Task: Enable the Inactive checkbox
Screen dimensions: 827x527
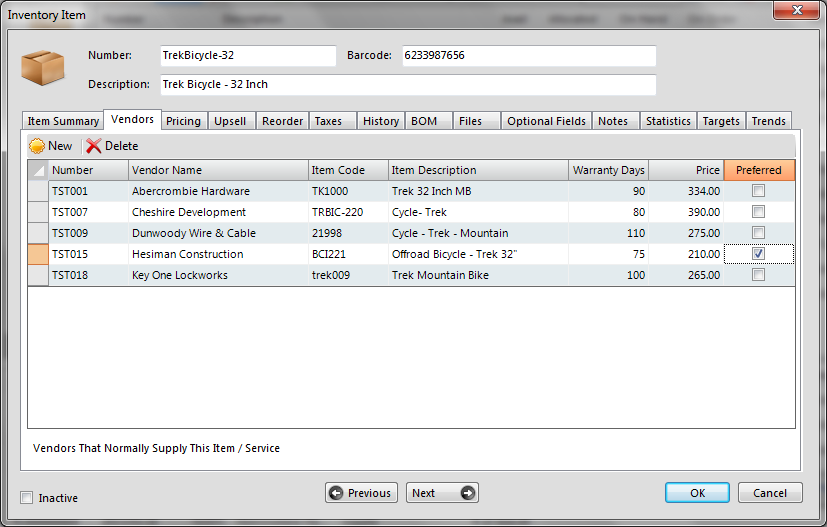Action: pyautogui.click(x=27, y=498)
